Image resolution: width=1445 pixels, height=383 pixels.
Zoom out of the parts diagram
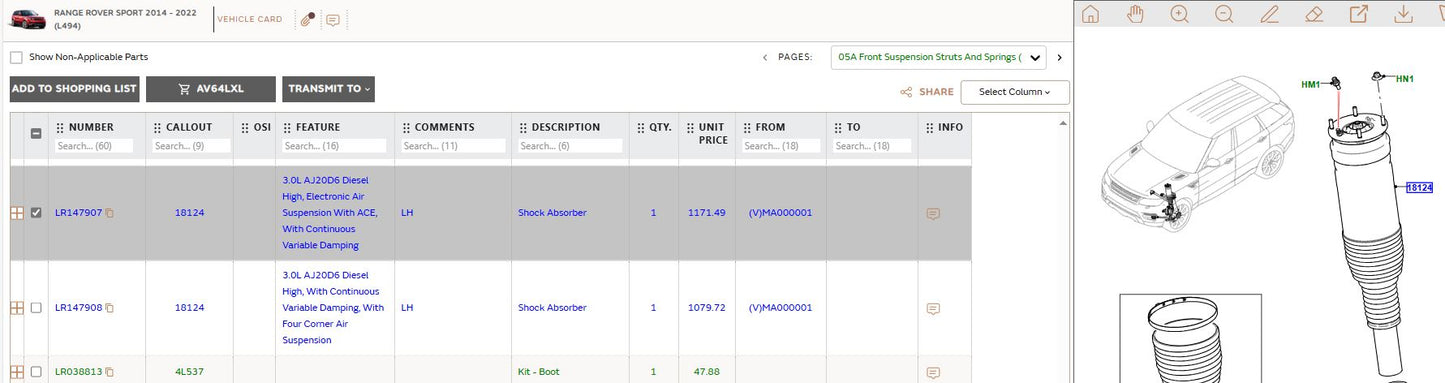pos(1224,14)
